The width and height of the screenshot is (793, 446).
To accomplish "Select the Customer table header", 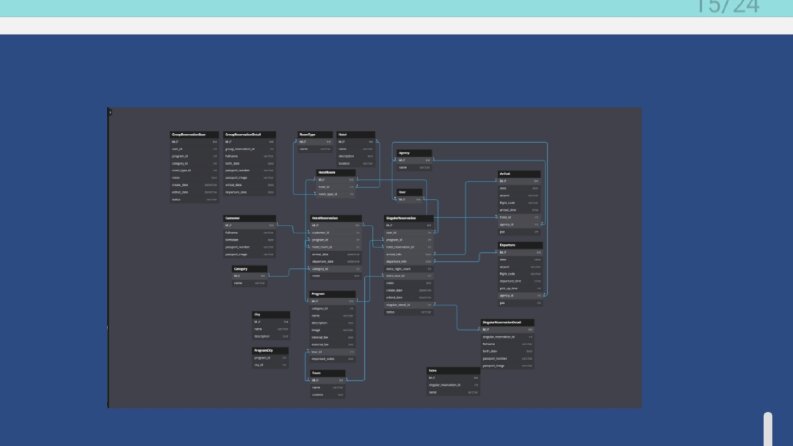I will (x=249, y=218).
